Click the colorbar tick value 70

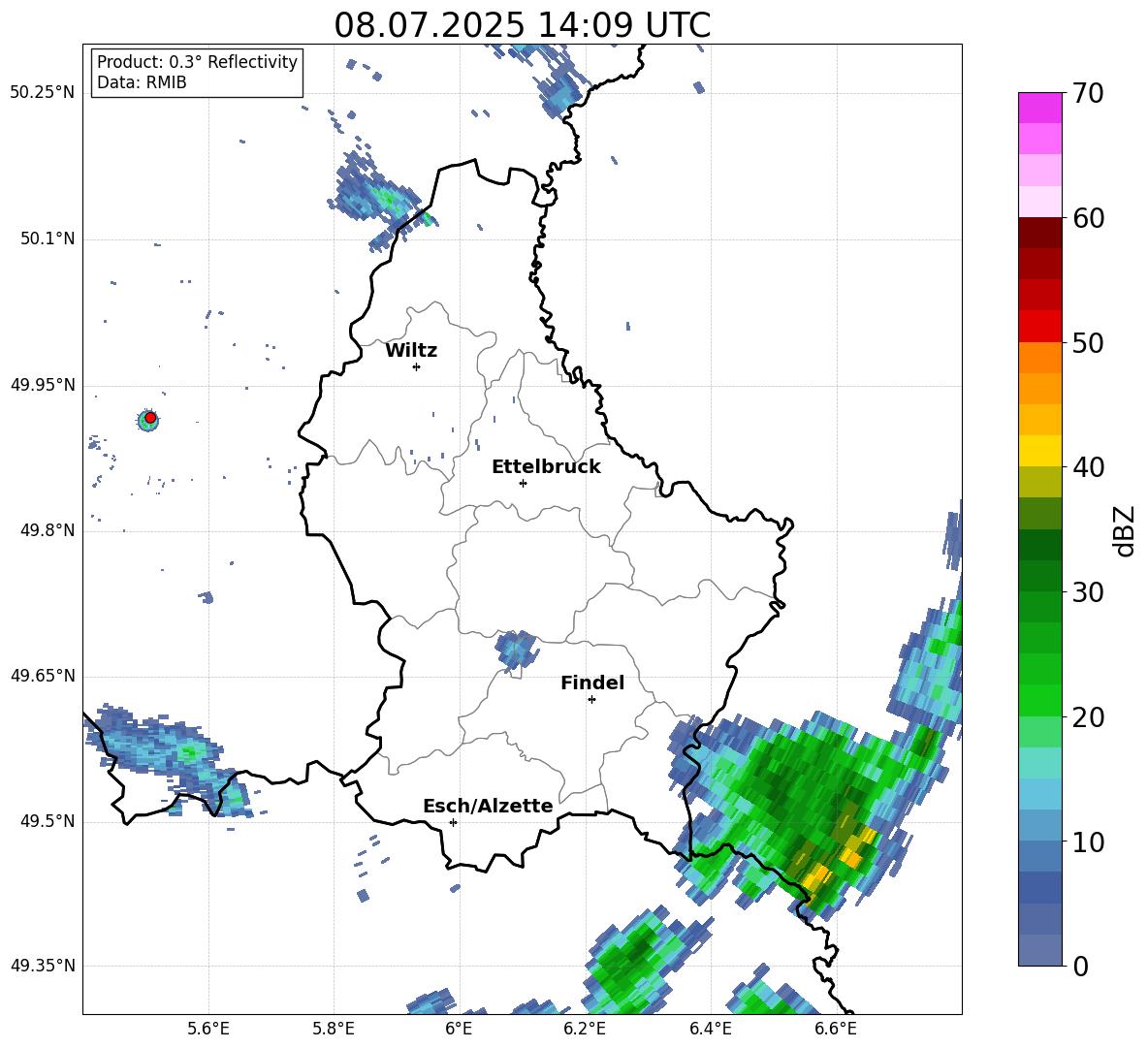click(1088, 93)
